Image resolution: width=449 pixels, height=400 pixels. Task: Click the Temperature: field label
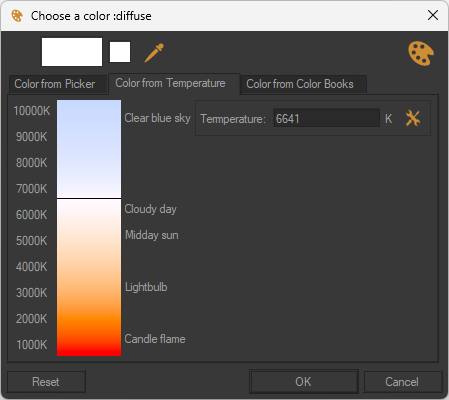click(233, 119)
